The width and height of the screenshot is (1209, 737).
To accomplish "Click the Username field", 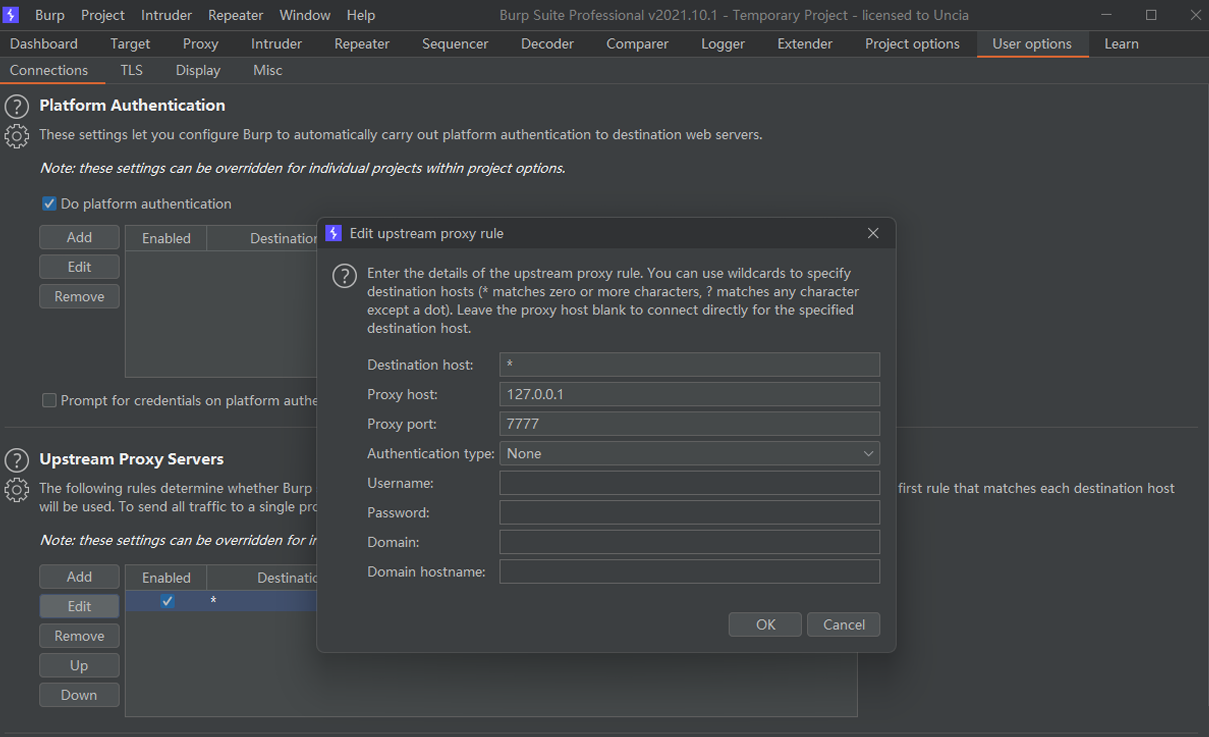I will [689, 483].
